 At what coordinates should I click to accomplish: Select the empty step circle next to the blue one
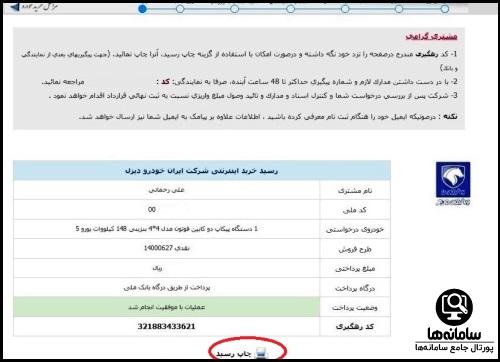tap(180, 9)
